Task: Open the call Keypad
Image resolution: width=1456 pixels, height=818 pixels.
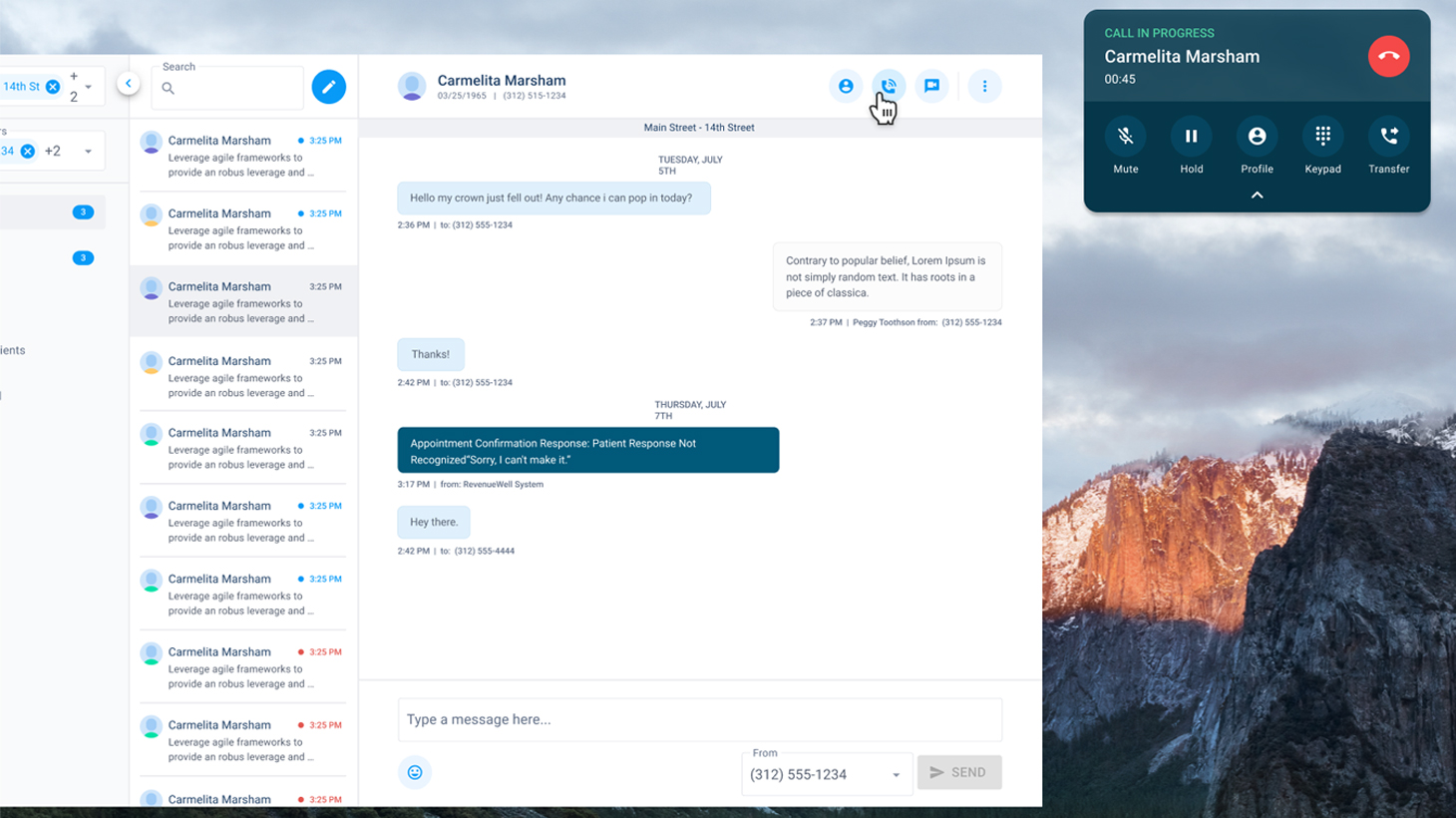Action: (1322, 137)
